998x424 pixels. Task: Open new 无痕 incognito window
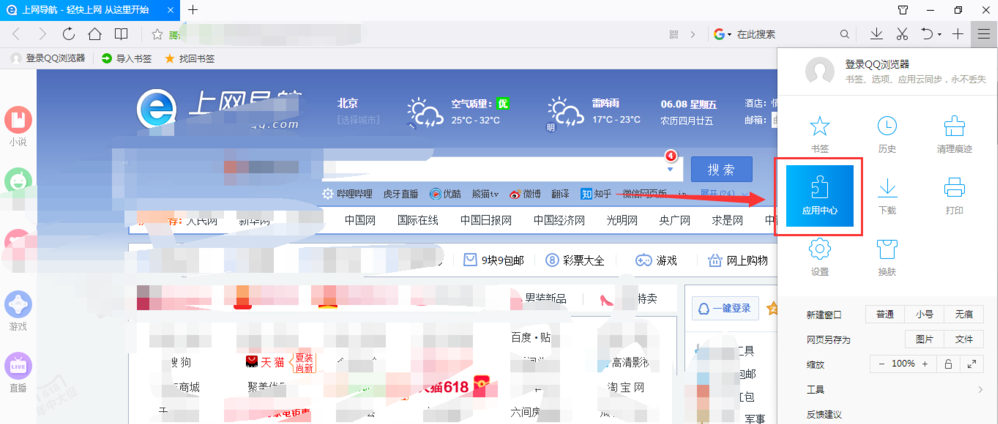coord(963,314)
